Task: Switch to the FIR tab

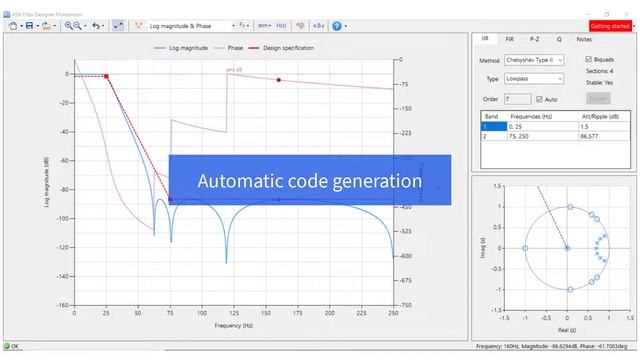Action: (x=509, y=39)
